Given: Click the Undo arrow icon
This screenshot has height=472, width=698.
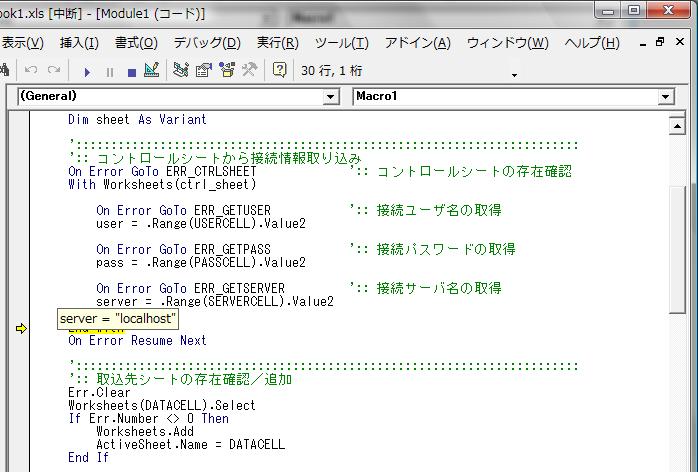Looking at the screenshot, I should coord(31,71).
